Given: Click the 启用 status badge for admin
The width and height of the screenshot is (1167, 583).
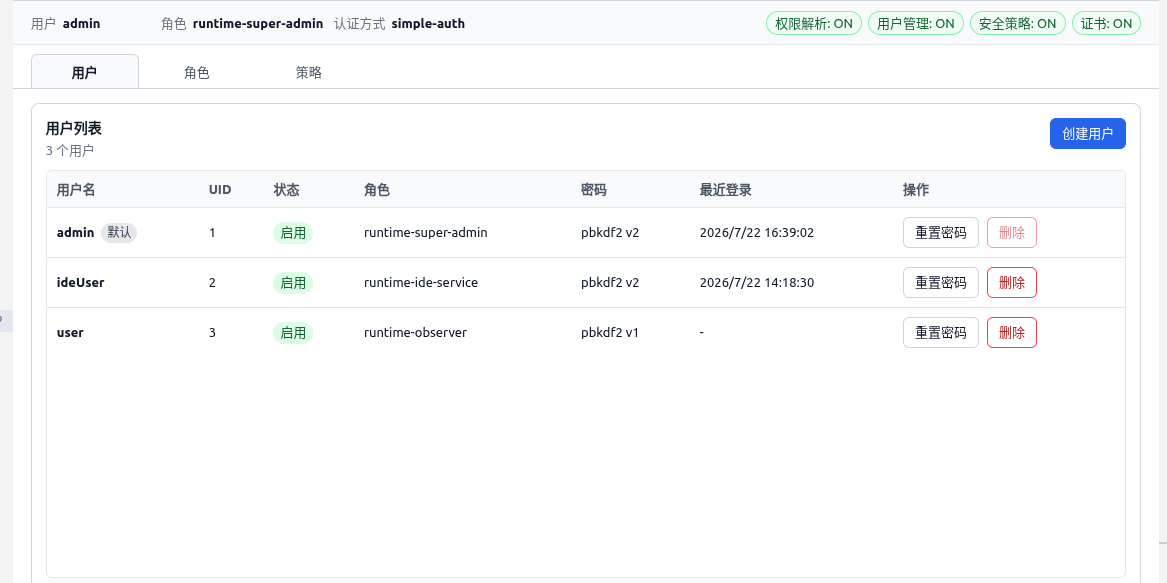Looking at the screenshot, I should pyautogui.click(x=293, y=233).
